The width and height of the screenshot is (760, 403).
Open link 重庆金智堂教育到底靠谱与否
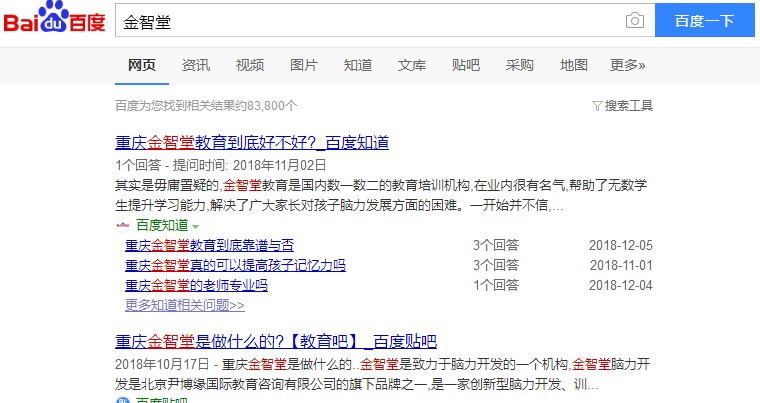pos(209,246)
